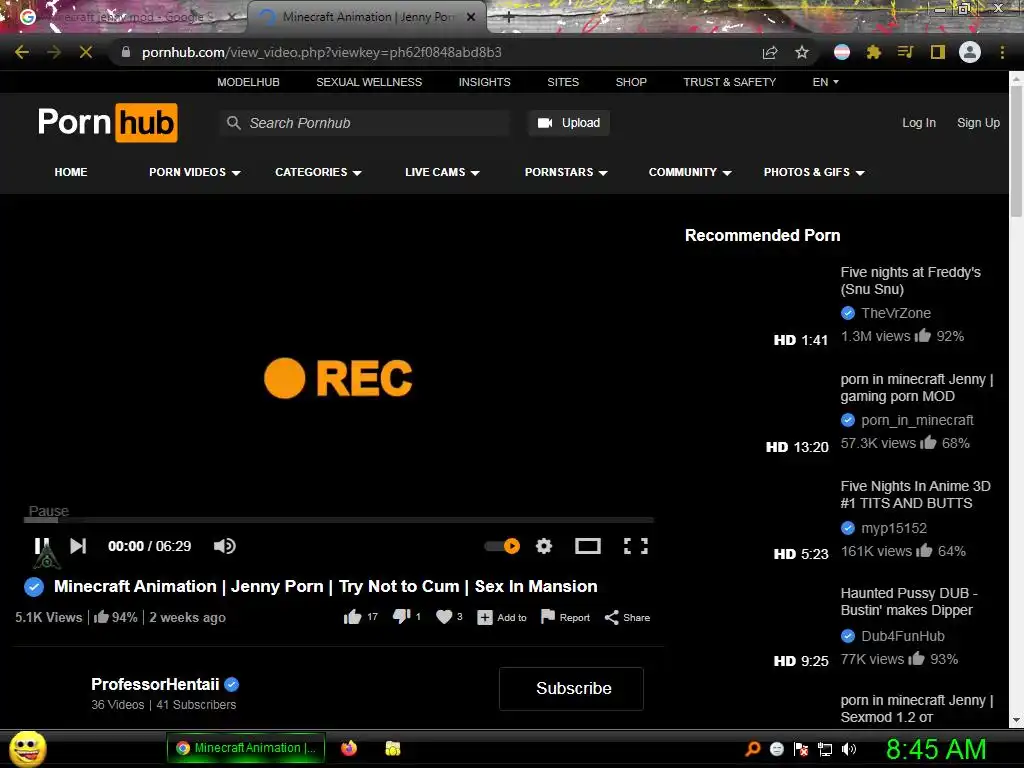Open the Add to playlist option

[x=502, y=617]
